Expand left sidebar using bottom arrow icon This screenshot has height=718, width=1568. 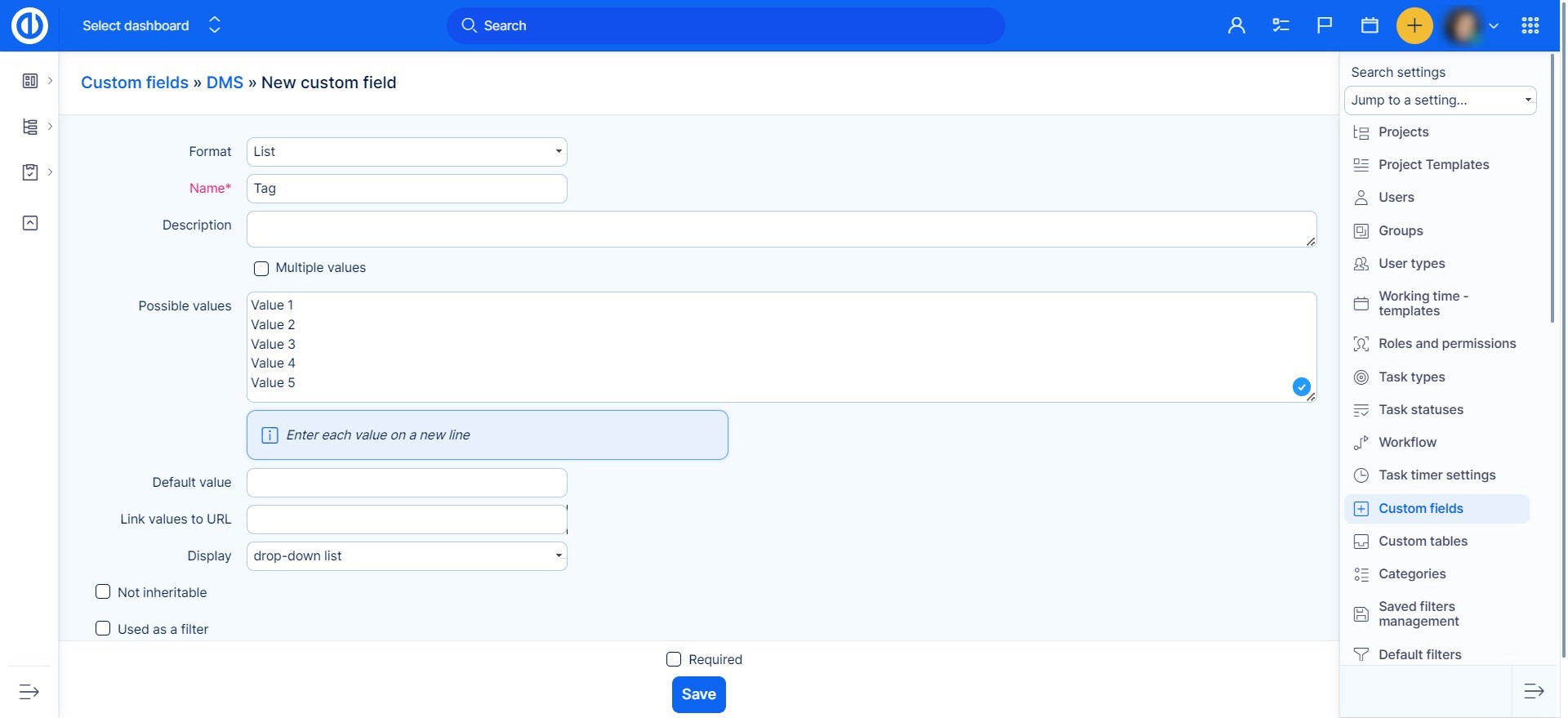pyautogui.click(x=29, y=692)
